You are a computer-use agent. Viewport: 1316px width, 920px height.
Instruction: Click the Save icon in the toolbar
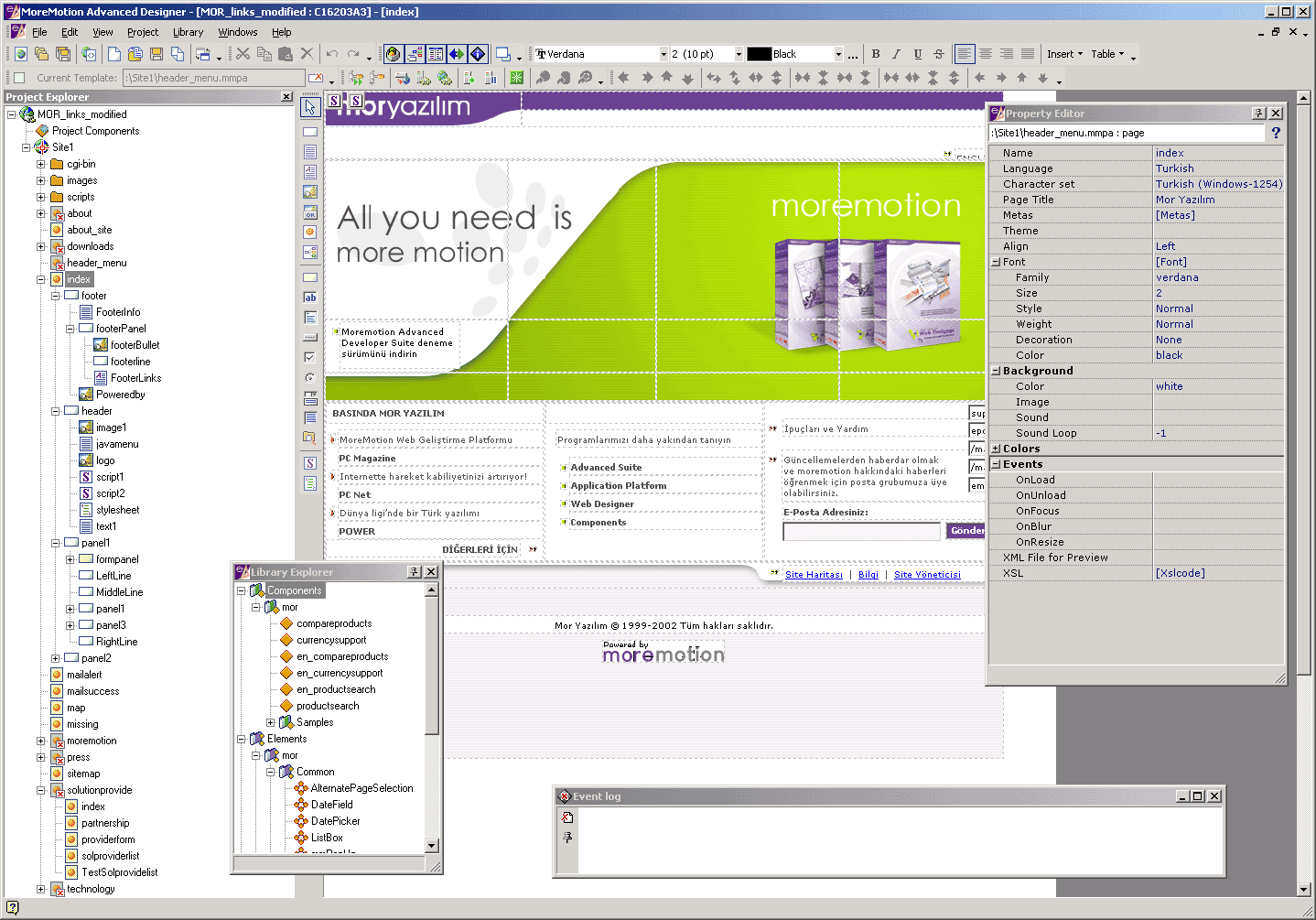[x=157, y=54]
